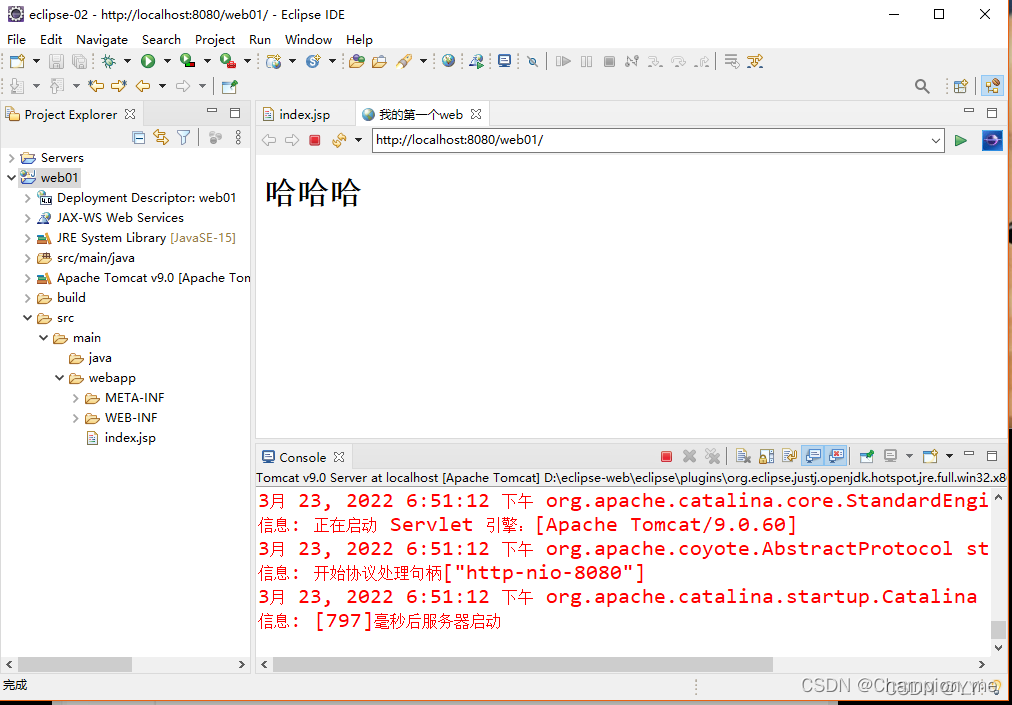Collapse all in Project Explorer
Viewport: 1012px width, 705px height.
tap(138, 137)
